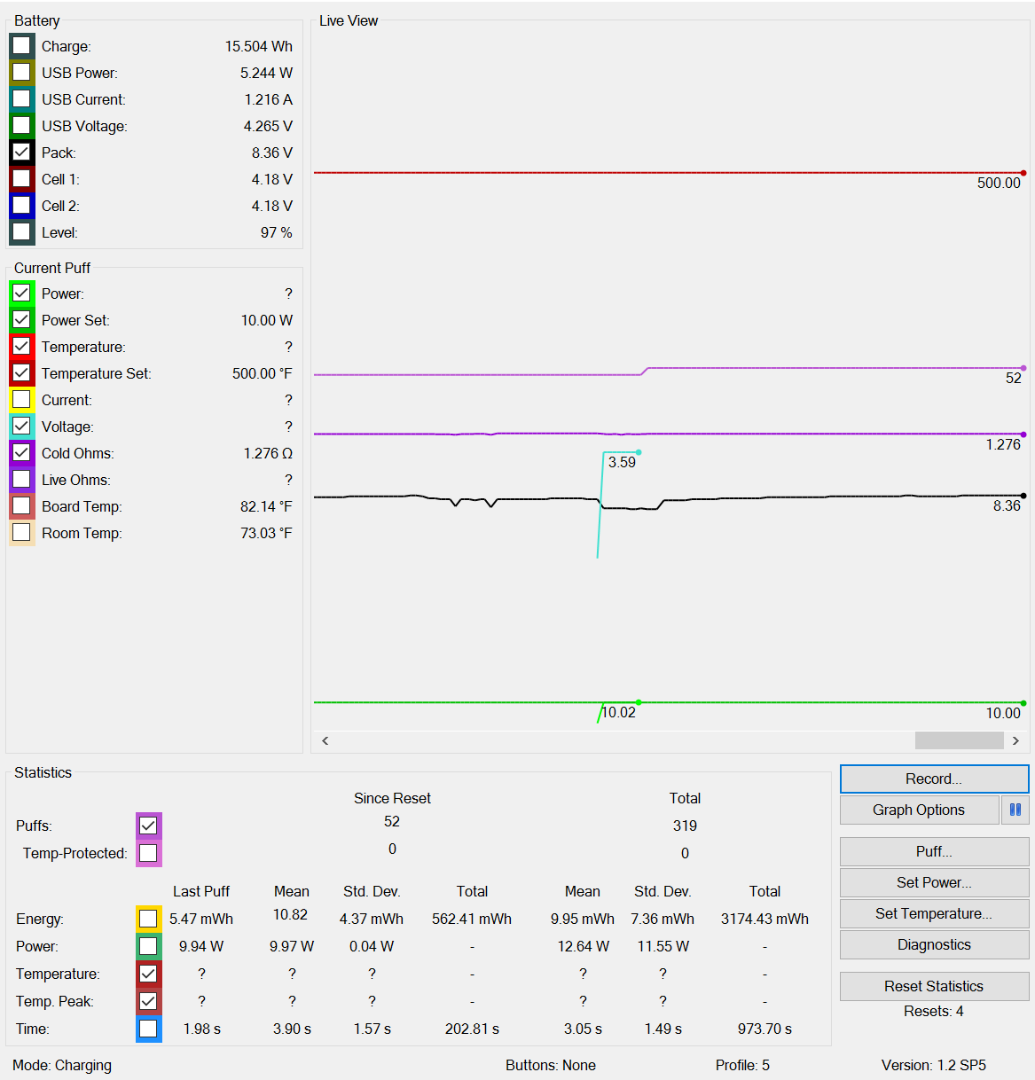Open Graph Options

pos(919,810)
